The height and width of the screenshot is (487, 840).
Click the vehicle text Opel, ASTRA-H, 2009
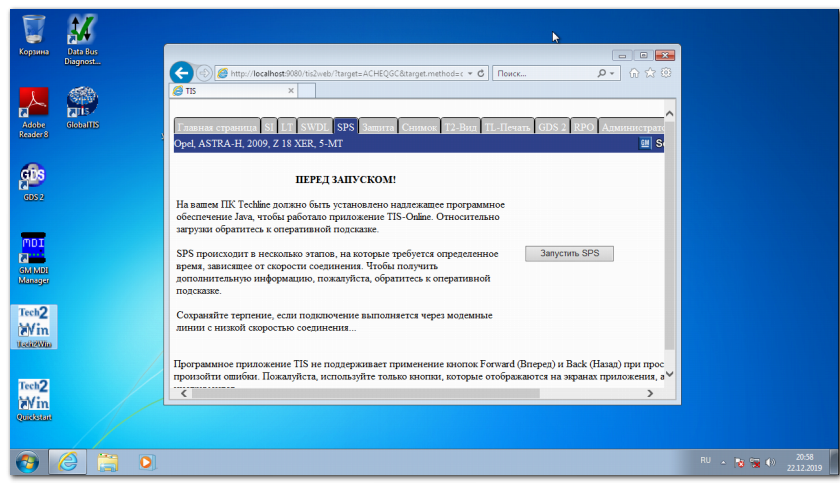click(258, 144)
